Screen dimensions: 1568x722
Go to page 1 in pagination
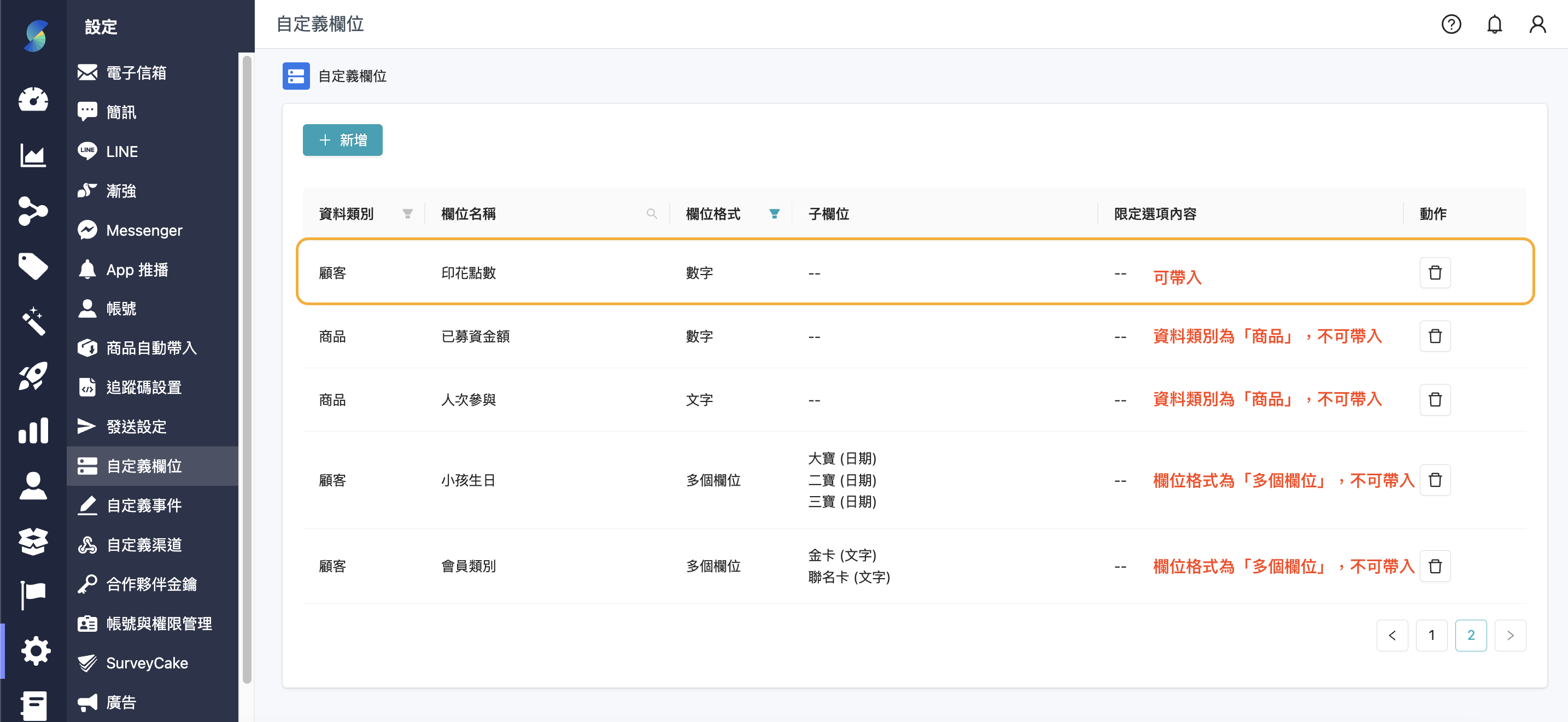[1432, 635]
